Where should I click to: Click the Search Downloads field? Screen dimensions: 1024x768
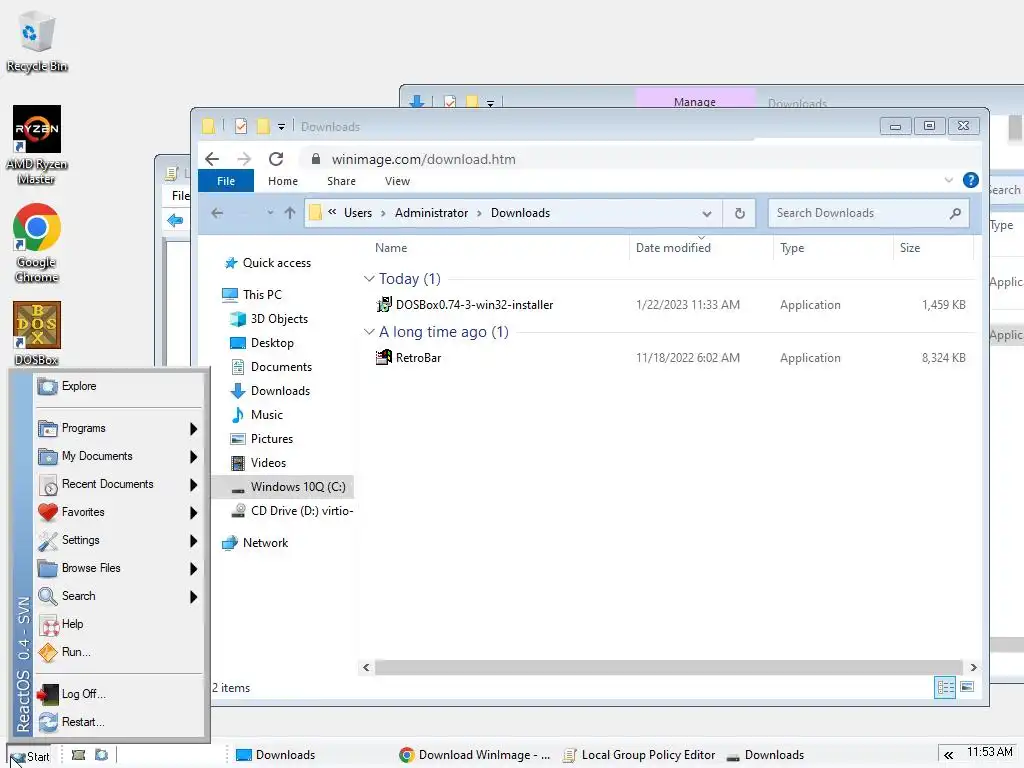coord(869,213)
